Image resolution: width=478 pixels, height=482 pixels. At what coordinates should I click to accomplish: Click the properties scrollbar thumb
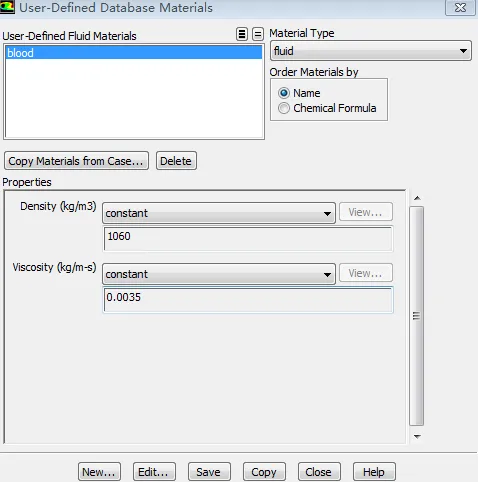417,316
